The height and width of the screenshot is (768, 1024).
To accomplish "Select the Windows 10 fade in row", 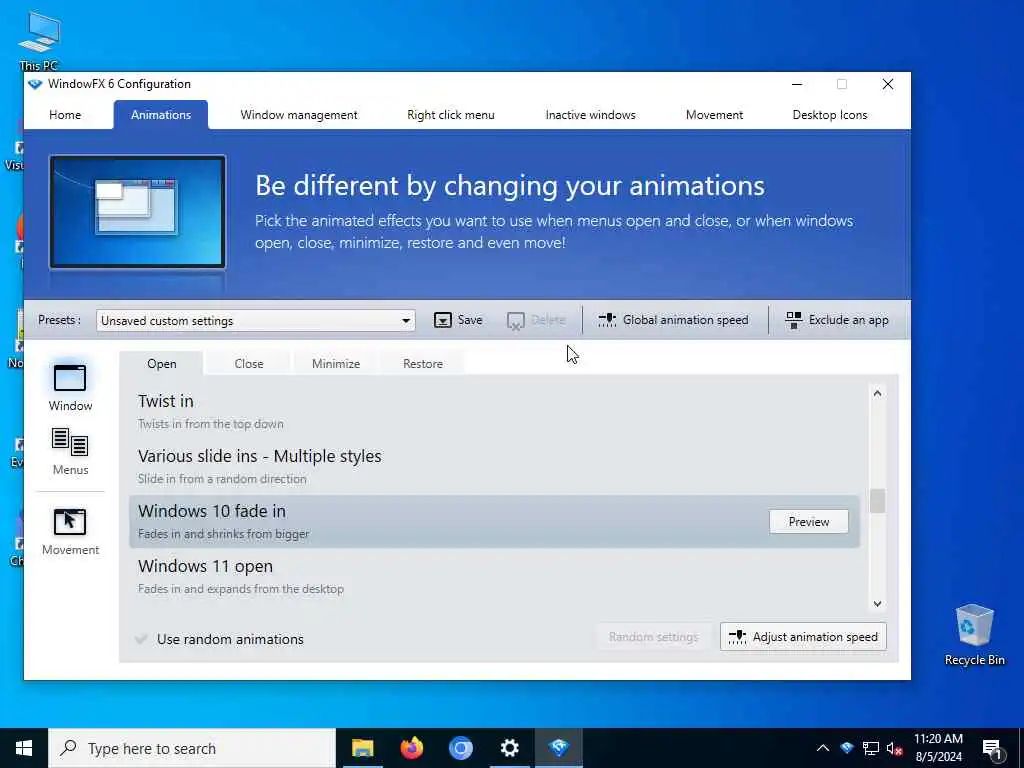I will [494, 521].
